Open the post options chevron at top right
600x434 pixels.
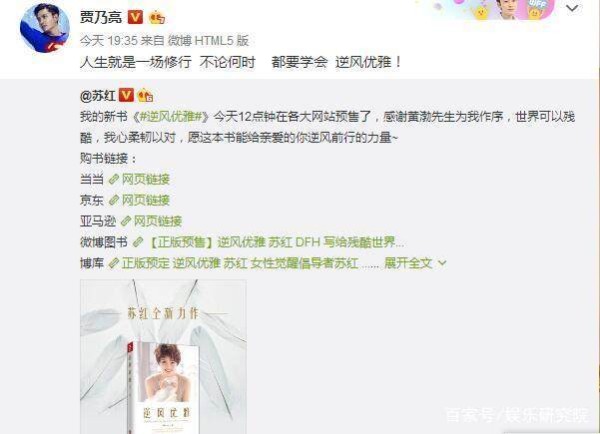[x=572, y=8]
